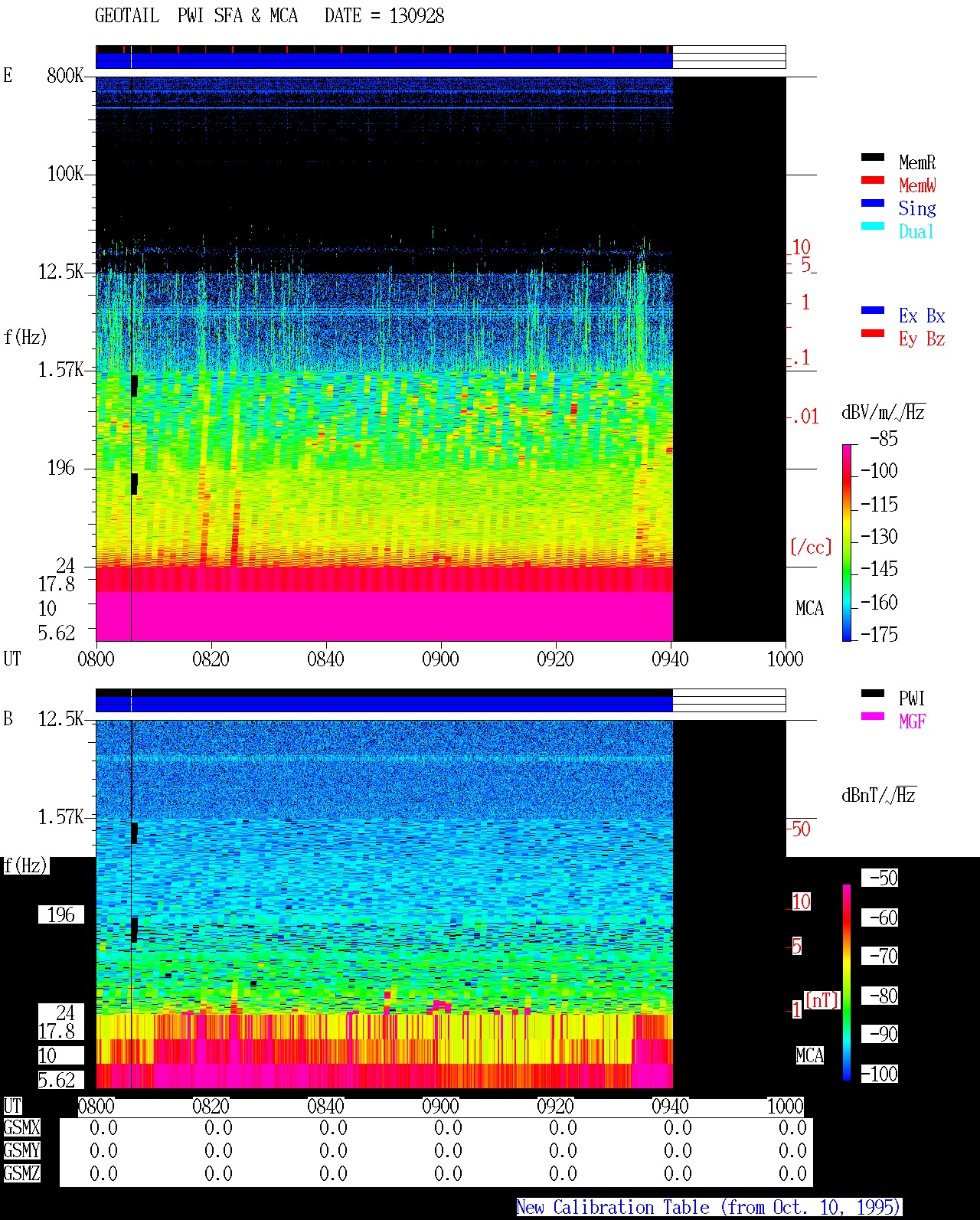980x1220 pixels.
Task: Click the 800K frequency label on the E panel
Action: [x=65, y=75]
